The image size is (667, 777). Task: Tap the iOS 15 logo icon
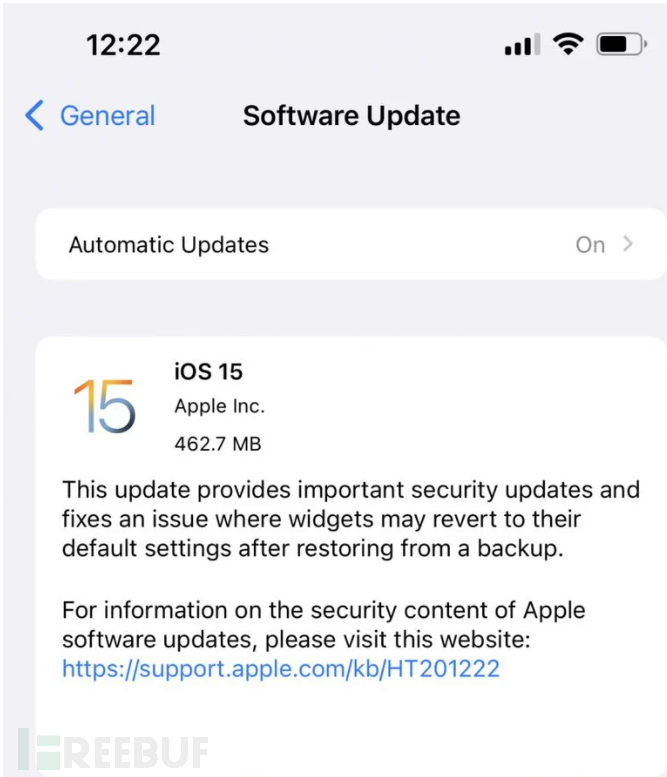point(104,406)
